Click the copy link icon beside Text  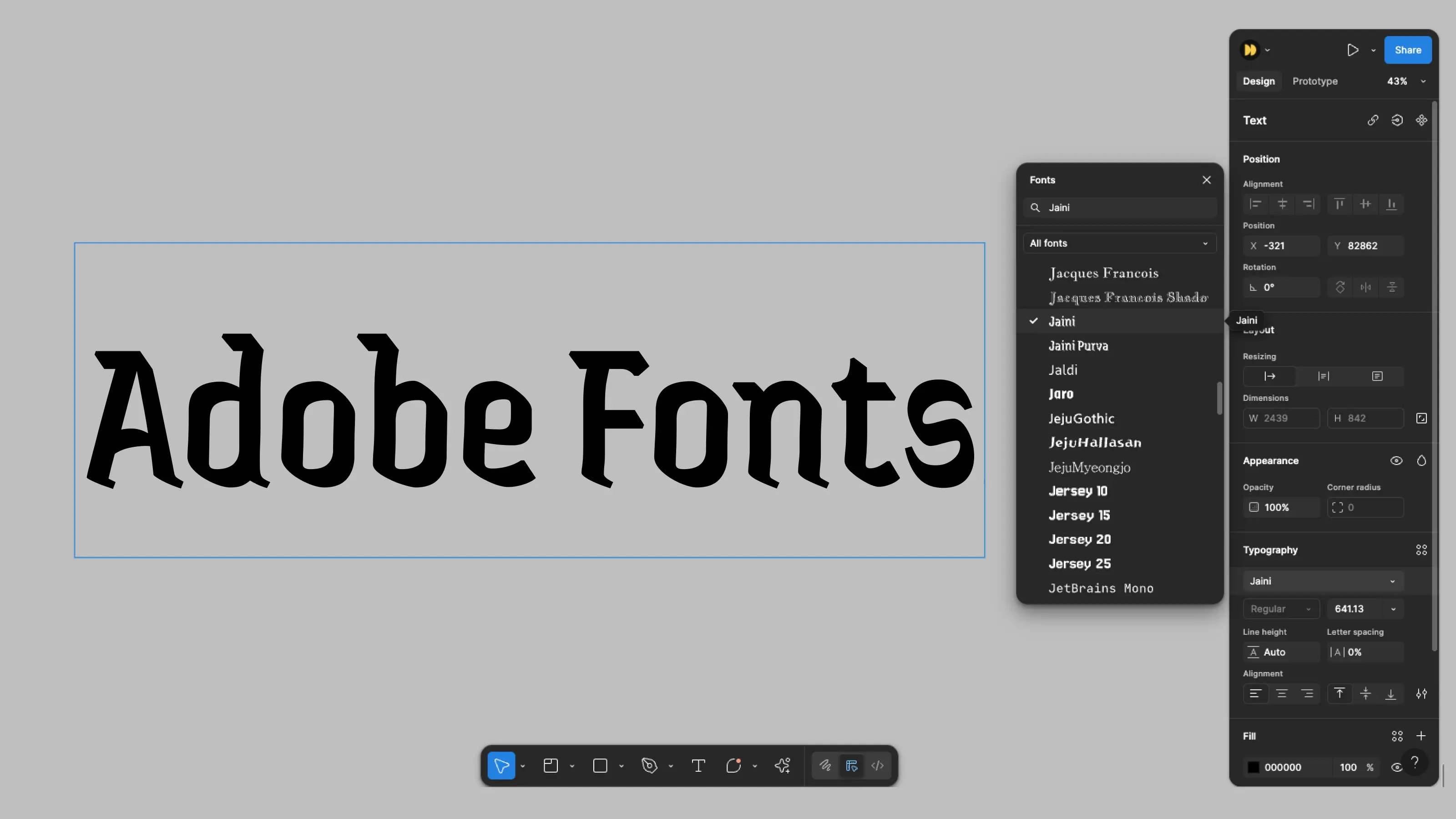(x=1373, y=121)
